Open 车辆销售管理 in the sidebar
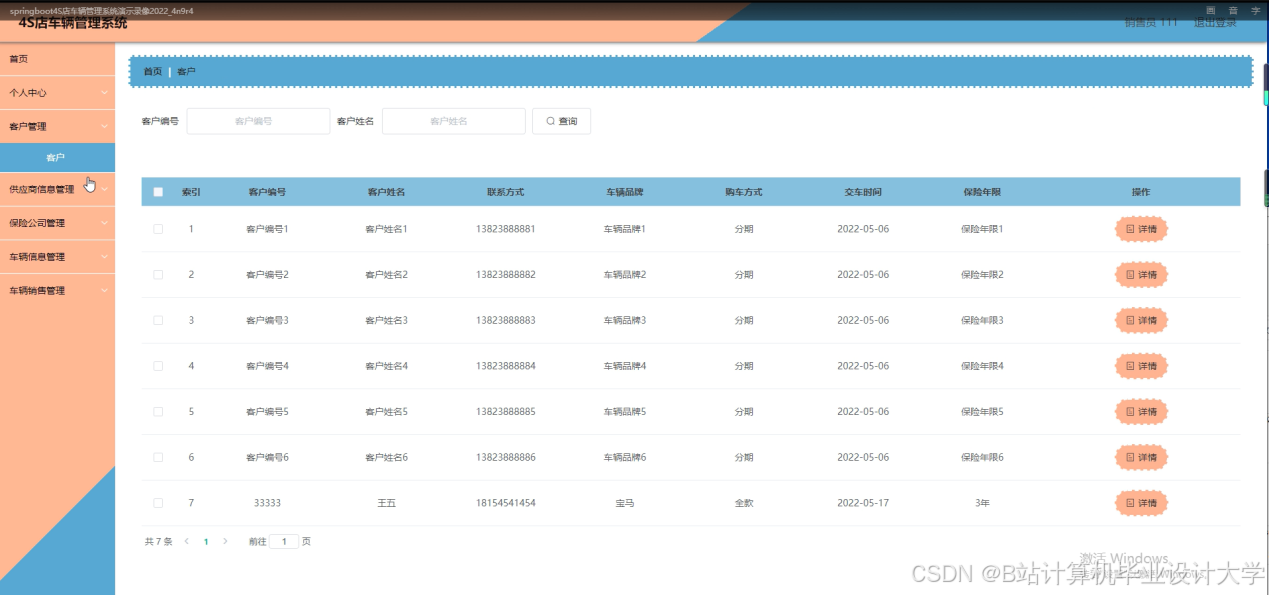1269x595 pixels. 57,291
